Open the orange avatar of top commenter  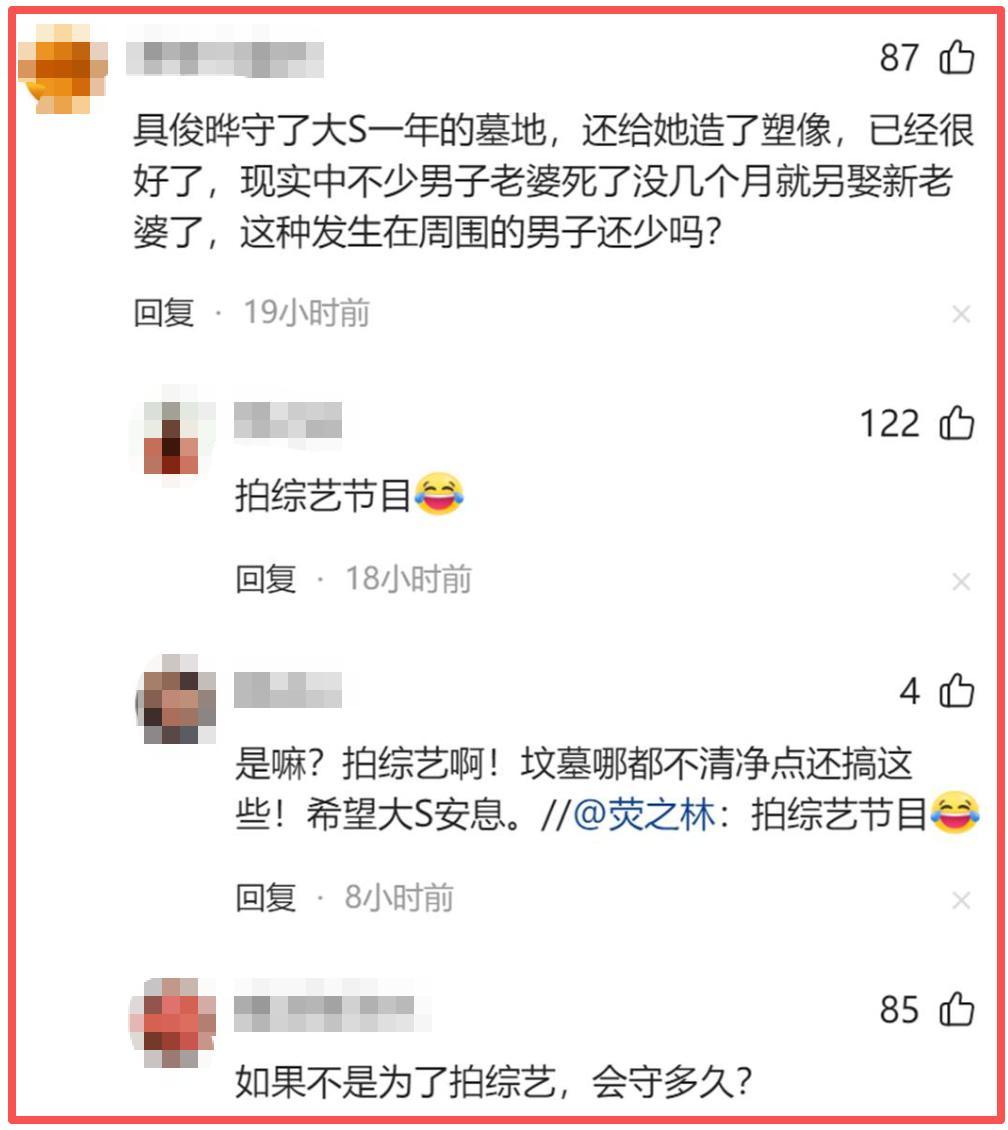tap(63, 68)
